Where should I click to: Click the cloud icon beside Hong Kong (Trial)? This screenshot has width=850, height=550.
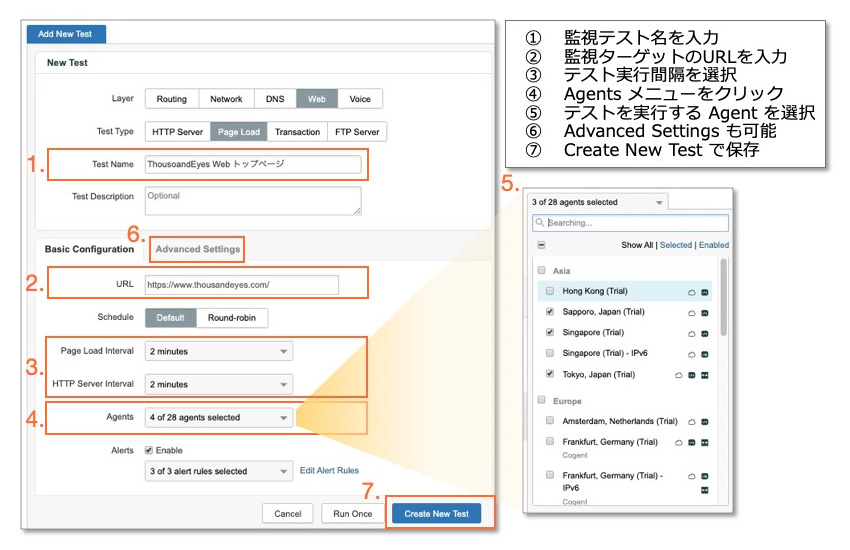click(x=690, y=291)
